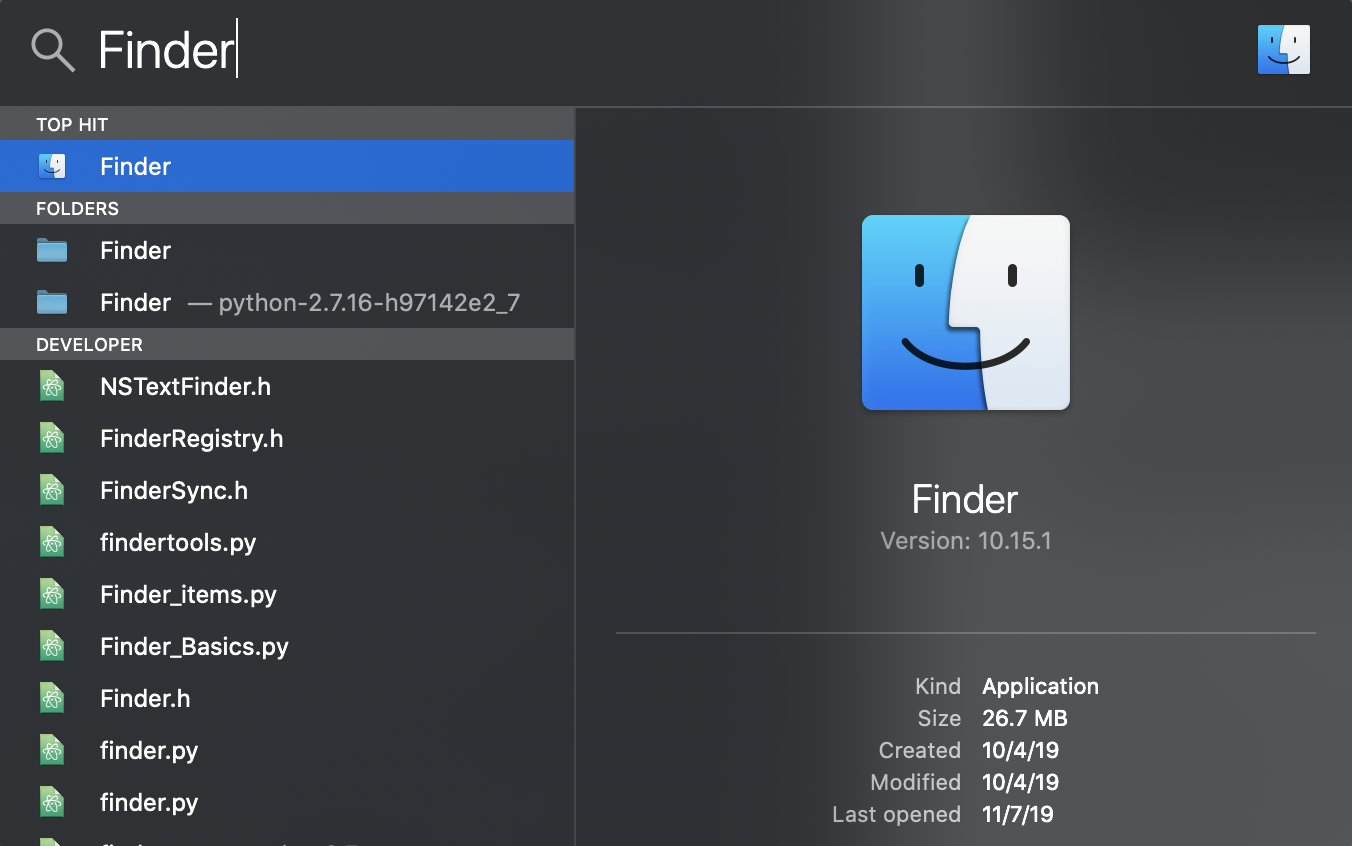
Task: Click the file icon next to Finder.h
Action: (52, 698)
